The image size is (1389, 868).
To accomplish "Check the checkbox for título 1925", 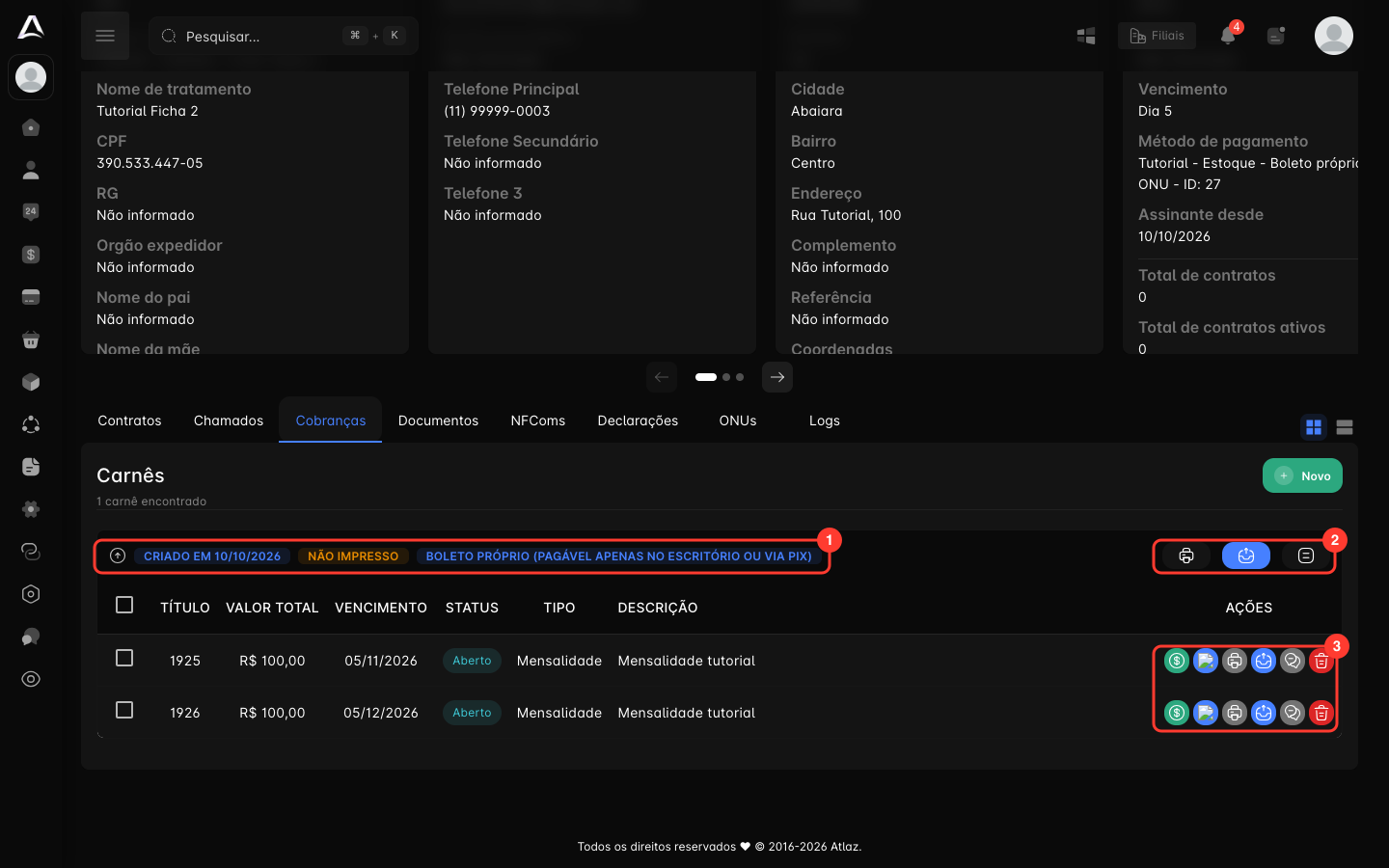I will [x=124, y=658].
